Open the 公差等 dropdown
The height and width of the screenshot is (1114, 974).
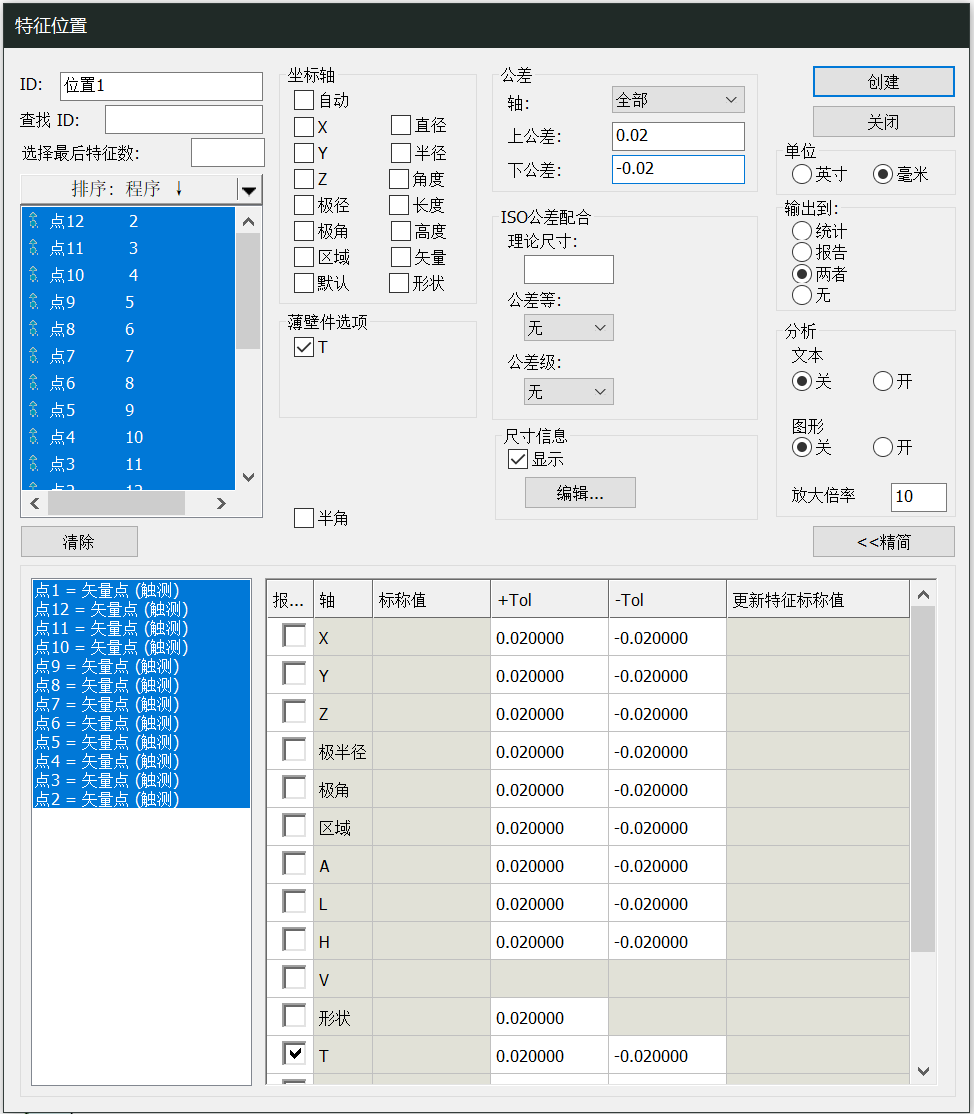click(x=568, y=327)
